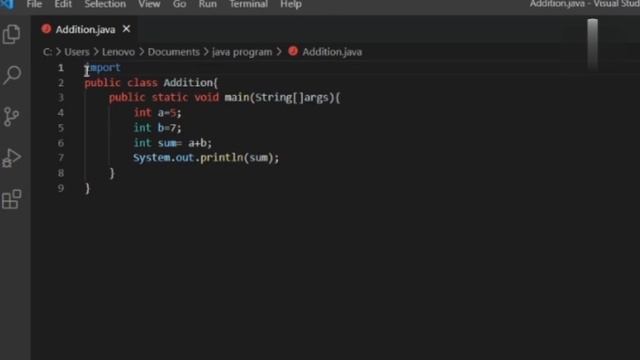The image size is (640, 360).
Task: Open the Explorer view in activity bar
Action: [x=11, y=34]
